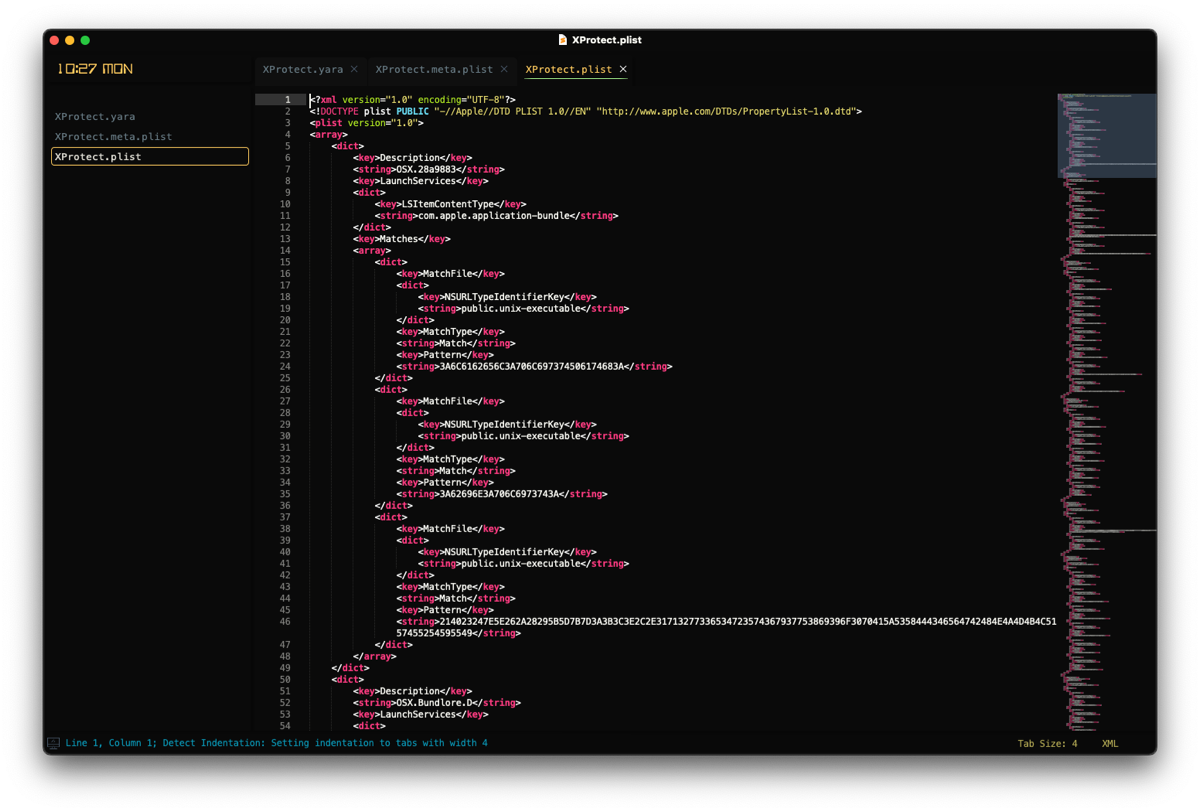Open the panel switcher icon in status bar
The height and width of the screenshot is (812, 1200).
pyautogui.click(x=53, y=743)
